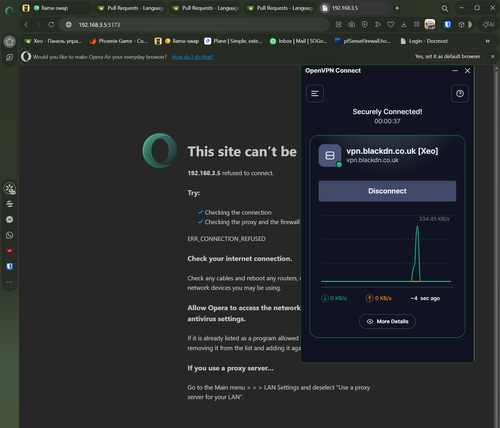Click the share page toolbar icon
500x428 pixels.
coord(339,24)
